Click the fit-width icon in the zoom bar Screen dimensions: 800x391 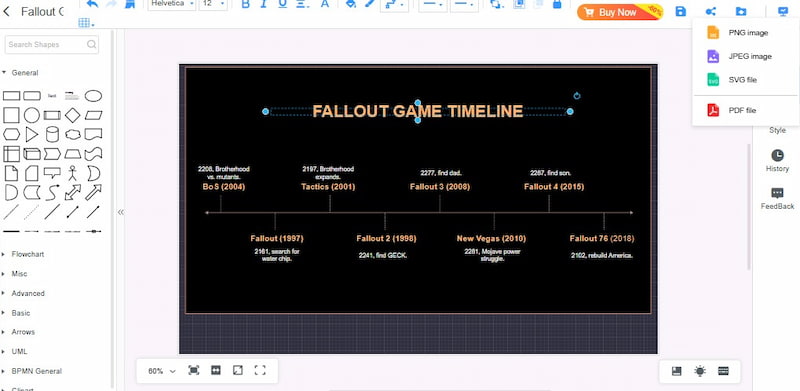(x=216, y=371)
